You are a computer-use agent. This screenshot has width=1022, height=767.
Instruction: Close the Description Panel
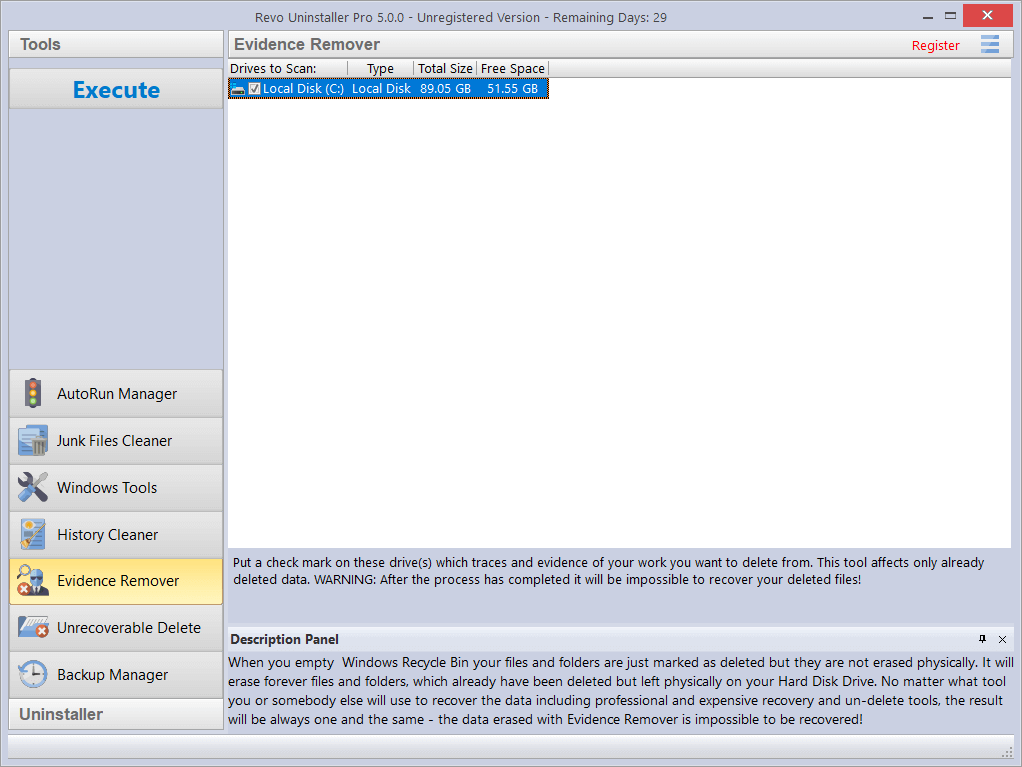pyautogui.click(x=1002, y=639)
